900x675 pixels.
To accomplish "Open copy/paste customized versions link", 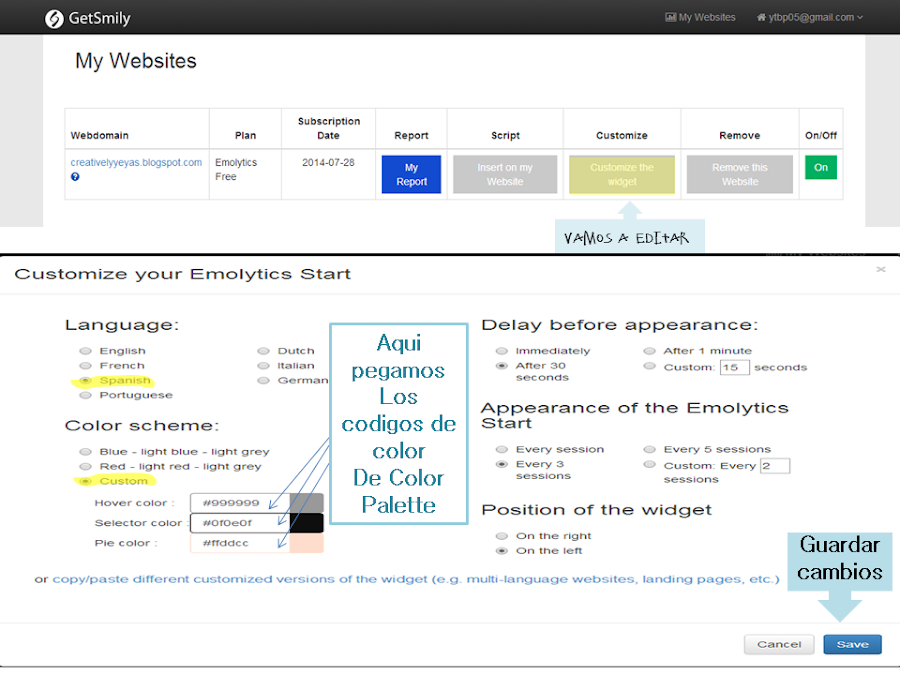I will pyautogui.click(x=416, y=579).
